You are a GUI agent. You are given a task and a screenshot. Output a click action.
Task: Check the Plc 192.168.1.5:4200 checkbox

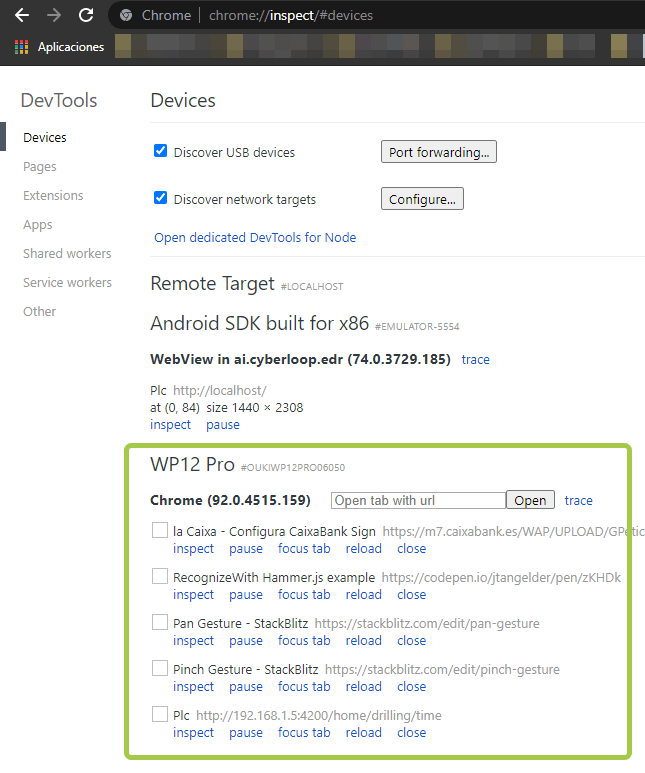pyautogui.click(x=160, y=714)
